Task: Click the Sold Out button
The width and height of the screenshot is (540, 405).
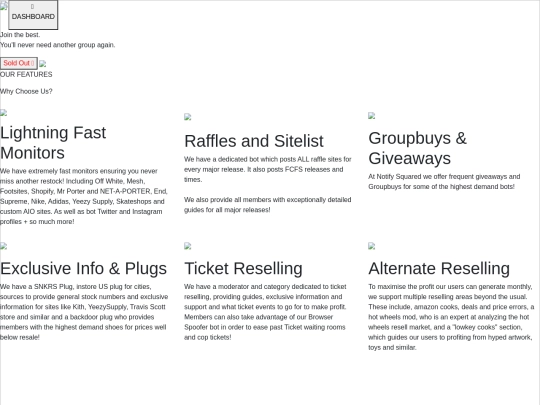Action: [x=19, y=63]
